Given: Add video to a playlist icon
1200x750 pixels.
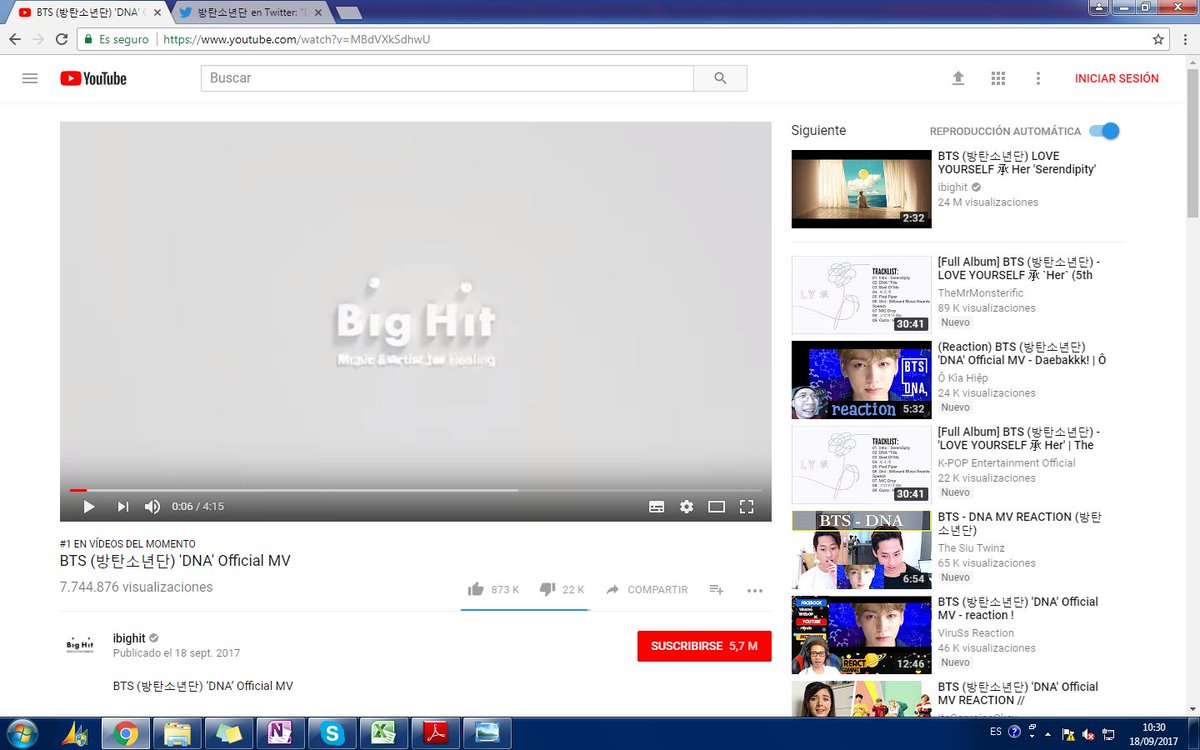Looking at the screenshot, I should coord(716,590).
